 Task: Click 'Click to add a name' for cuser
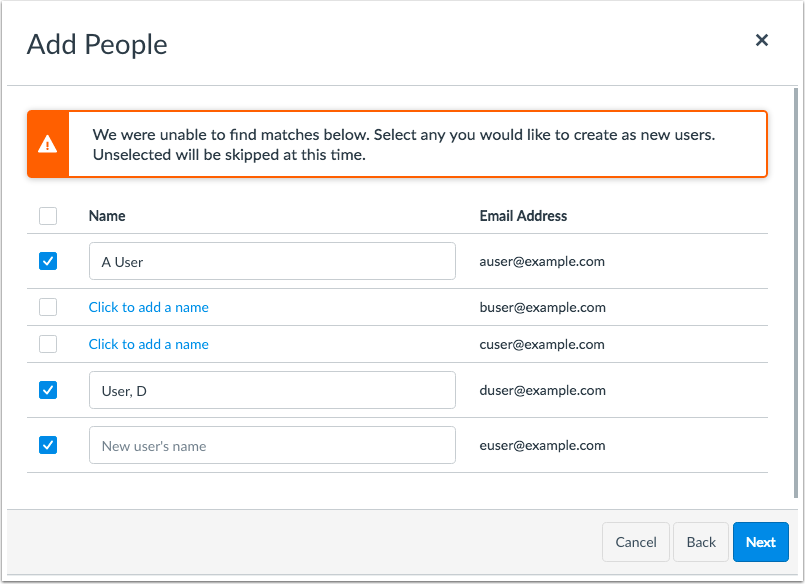tap(149, 344)
